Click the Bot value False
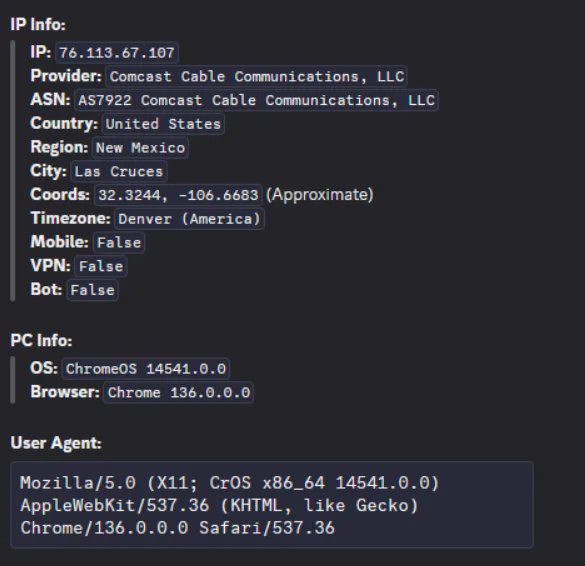Viewport: 585px width, 566px height. click(x=93, y=290)
